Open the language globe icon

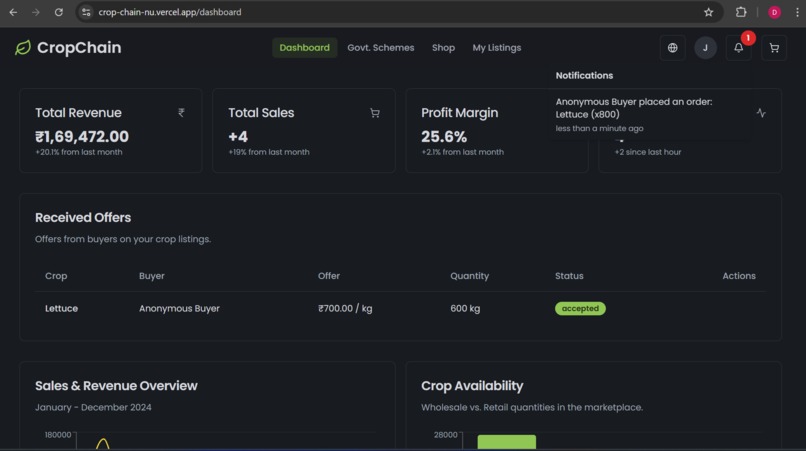click(x=672, y=48)
